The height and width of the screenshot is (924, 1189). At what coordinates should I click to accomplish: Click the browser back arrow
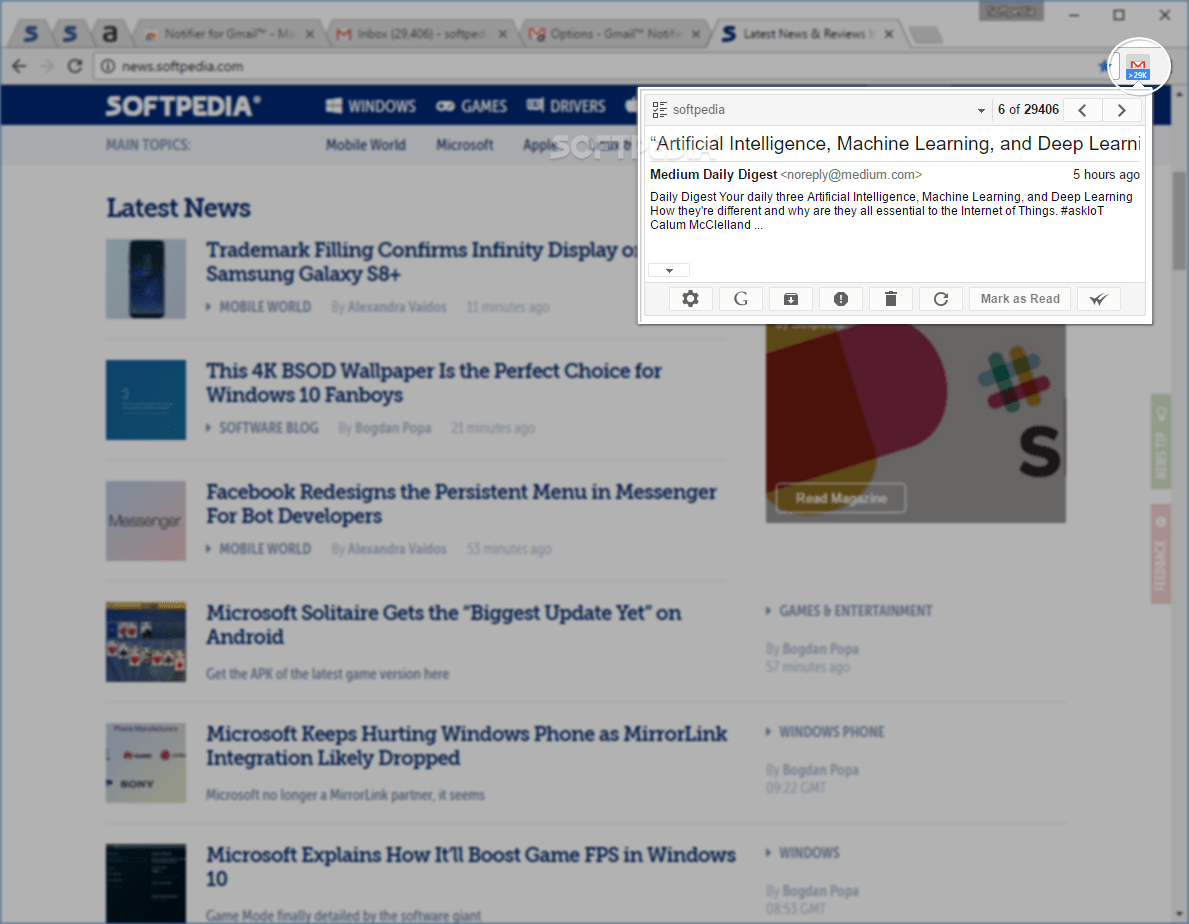click(x=19, y=66)
